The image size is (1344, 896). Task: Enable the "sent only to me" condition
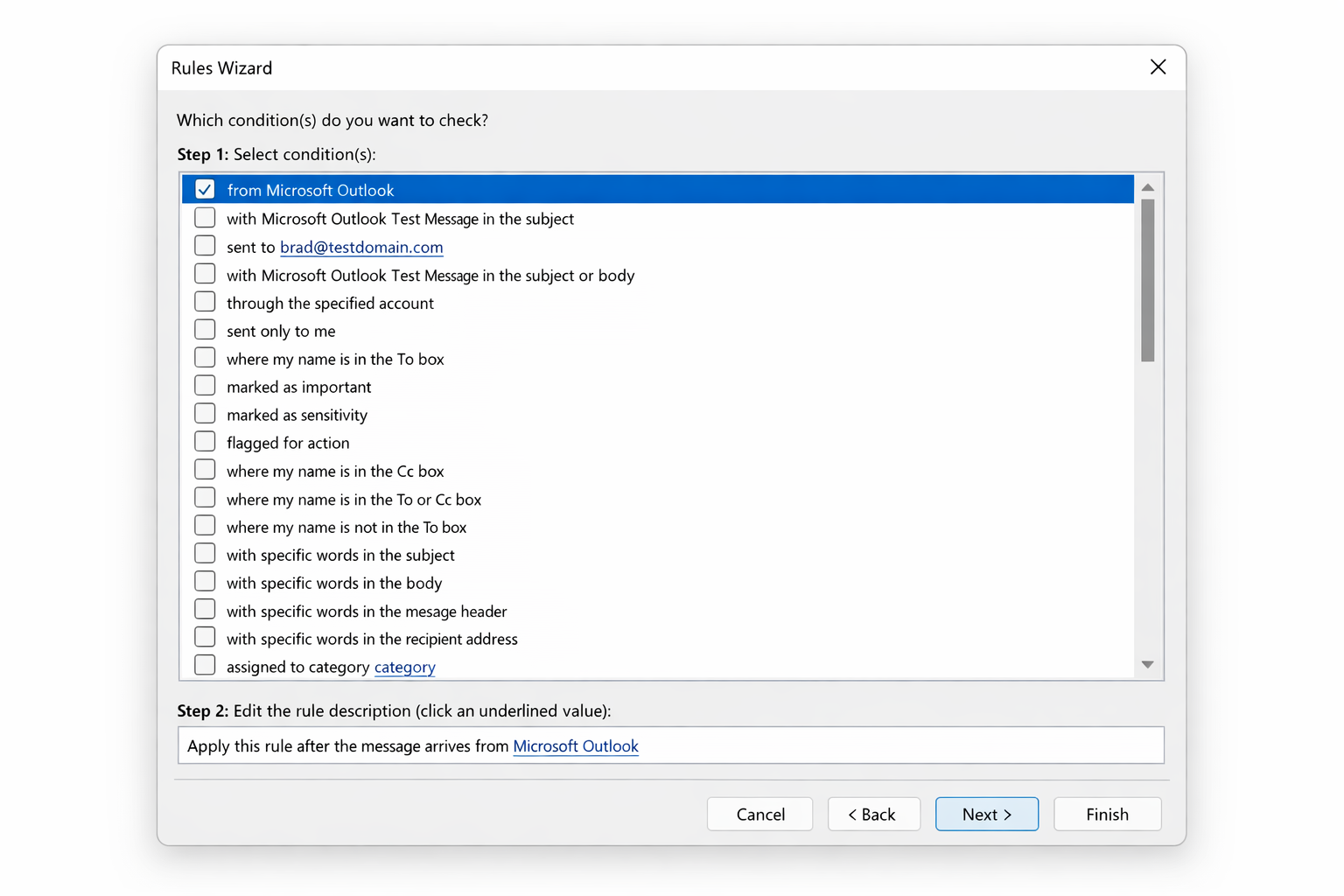[x=204, y=329]
